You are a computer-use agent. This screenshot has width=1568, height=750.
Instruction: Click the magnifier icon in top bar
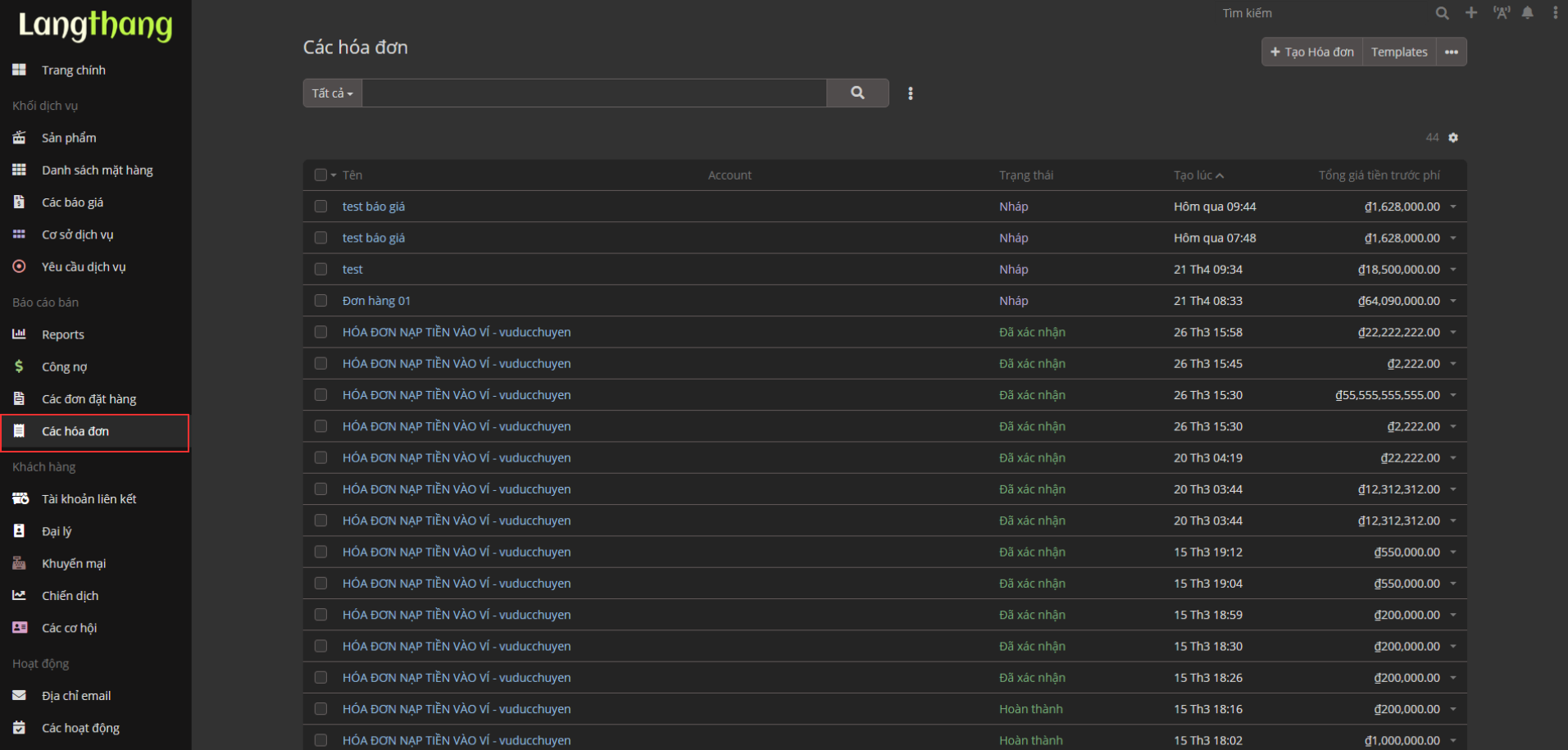(x=1442, y=13)
